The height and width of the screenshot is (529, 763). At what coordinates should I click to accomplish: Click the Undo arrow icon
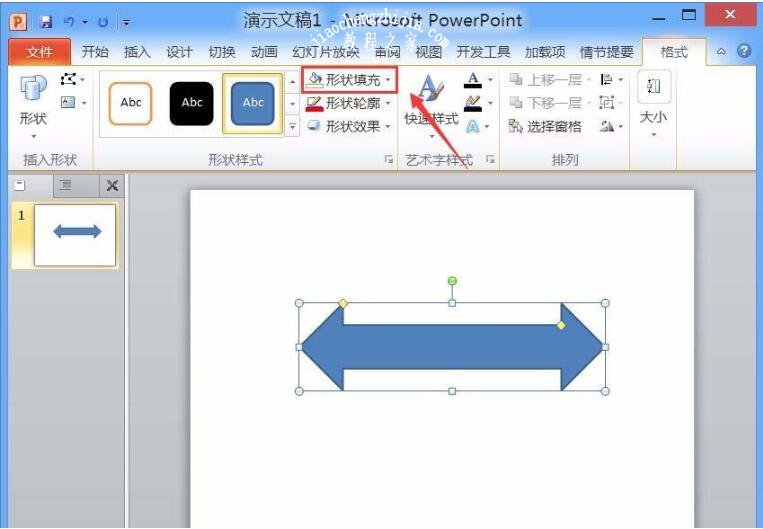69,20
